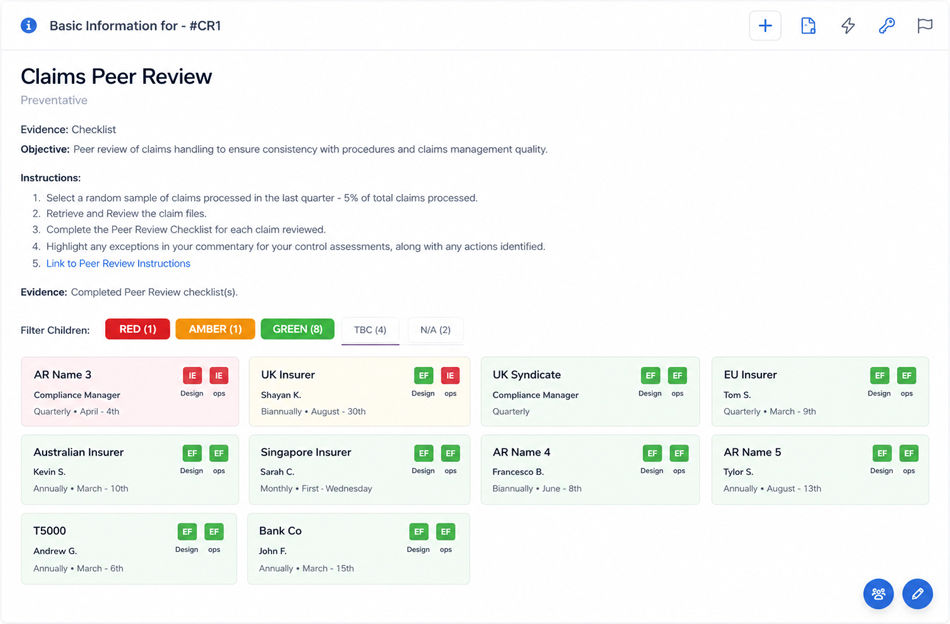
Task: Click Singapore Insurer EF Design badge
Action: tap(424, 453)
